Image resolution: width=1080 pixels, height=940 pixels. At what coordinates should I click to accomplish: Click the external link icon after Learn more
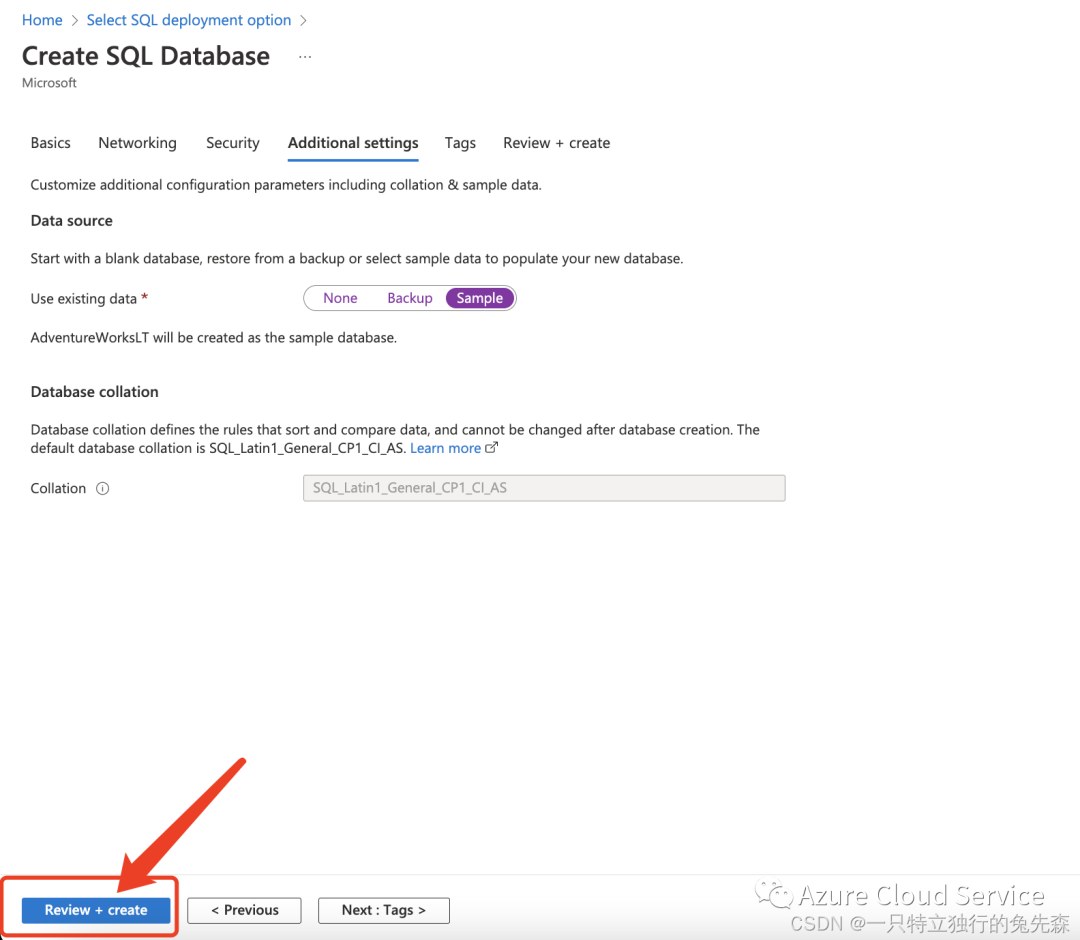(491, 448)
